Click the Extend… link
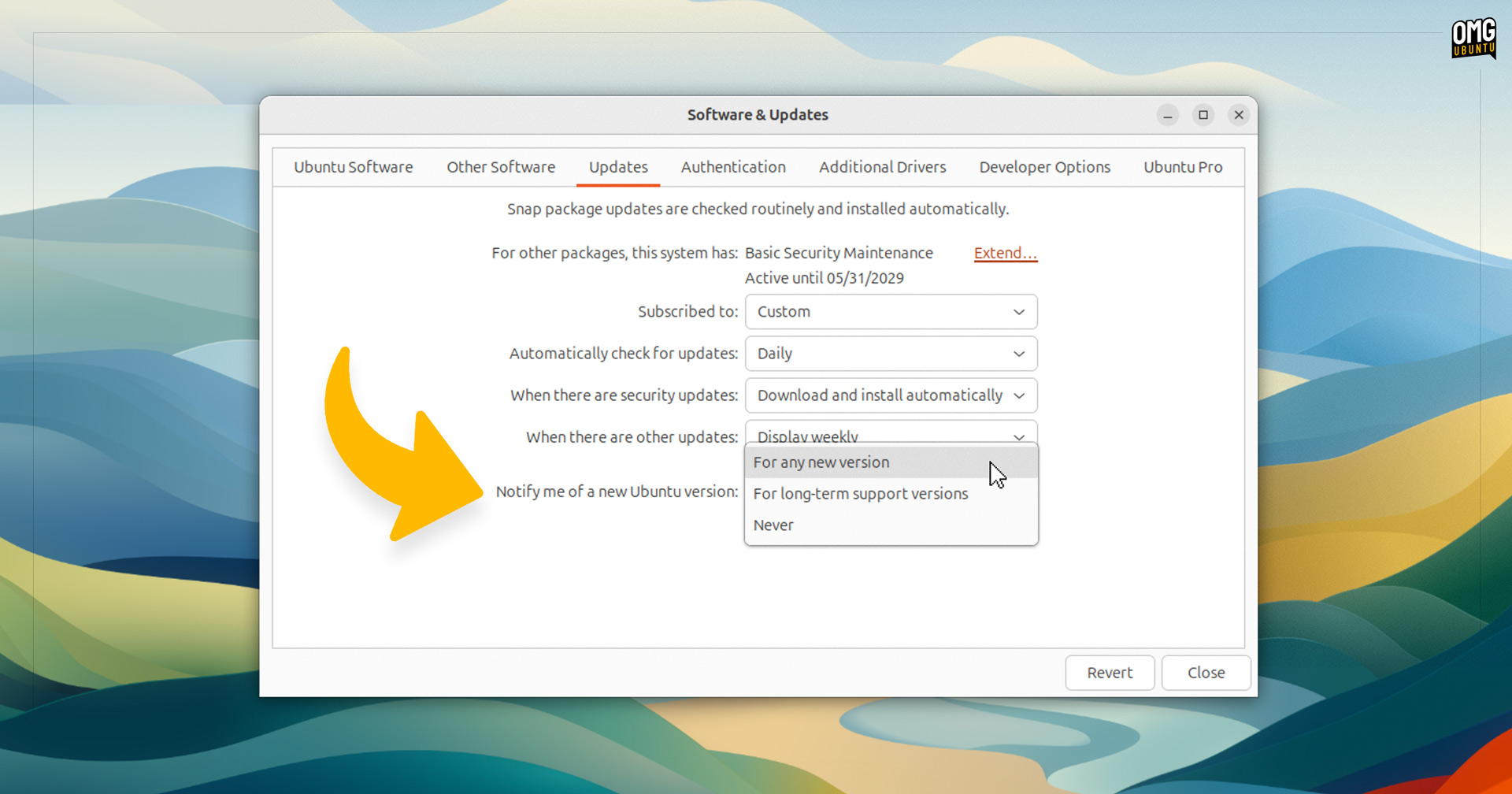The height and width of the screenshot is (794, 1512). (1005, 253)
